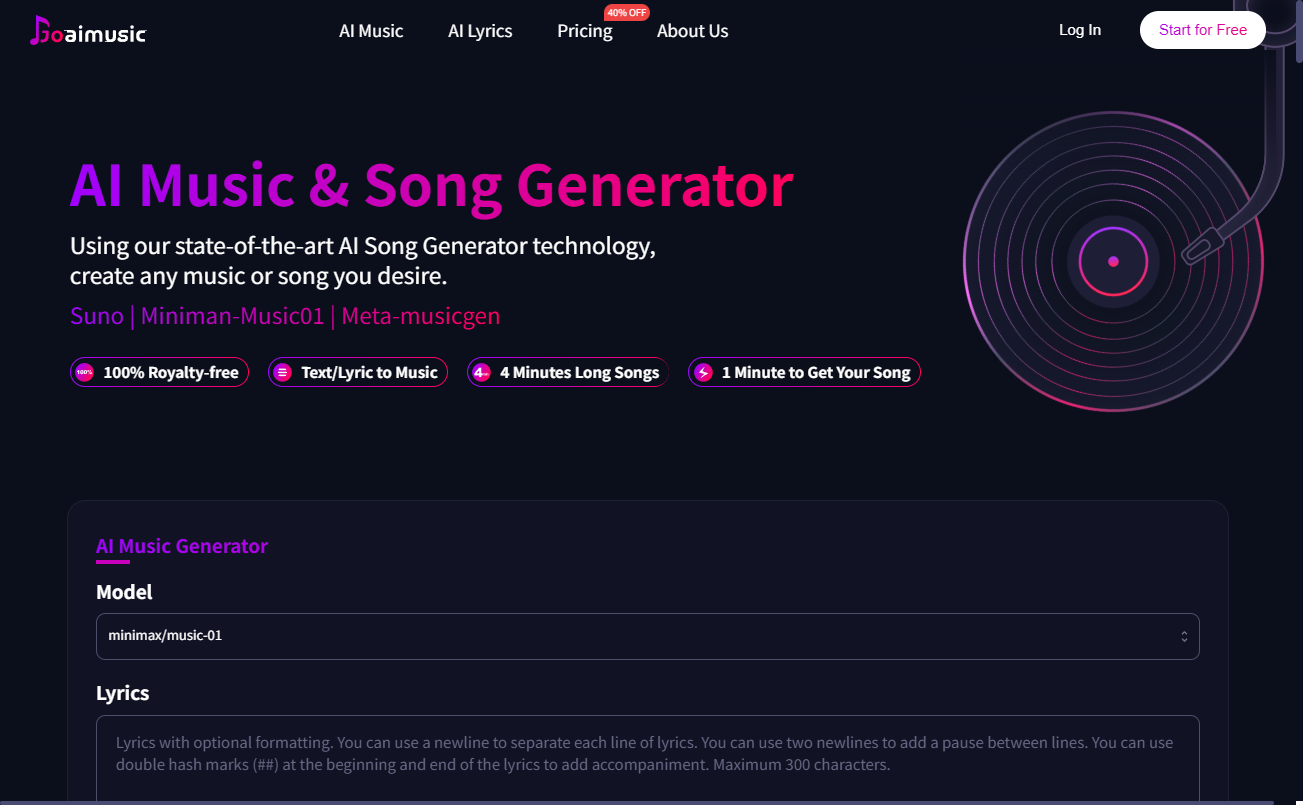Viewport: 1303px width, 805px height.
Task: Click the Suno | Miniman-Music01 | Meta-musicgen text
Action: [285, 316]
